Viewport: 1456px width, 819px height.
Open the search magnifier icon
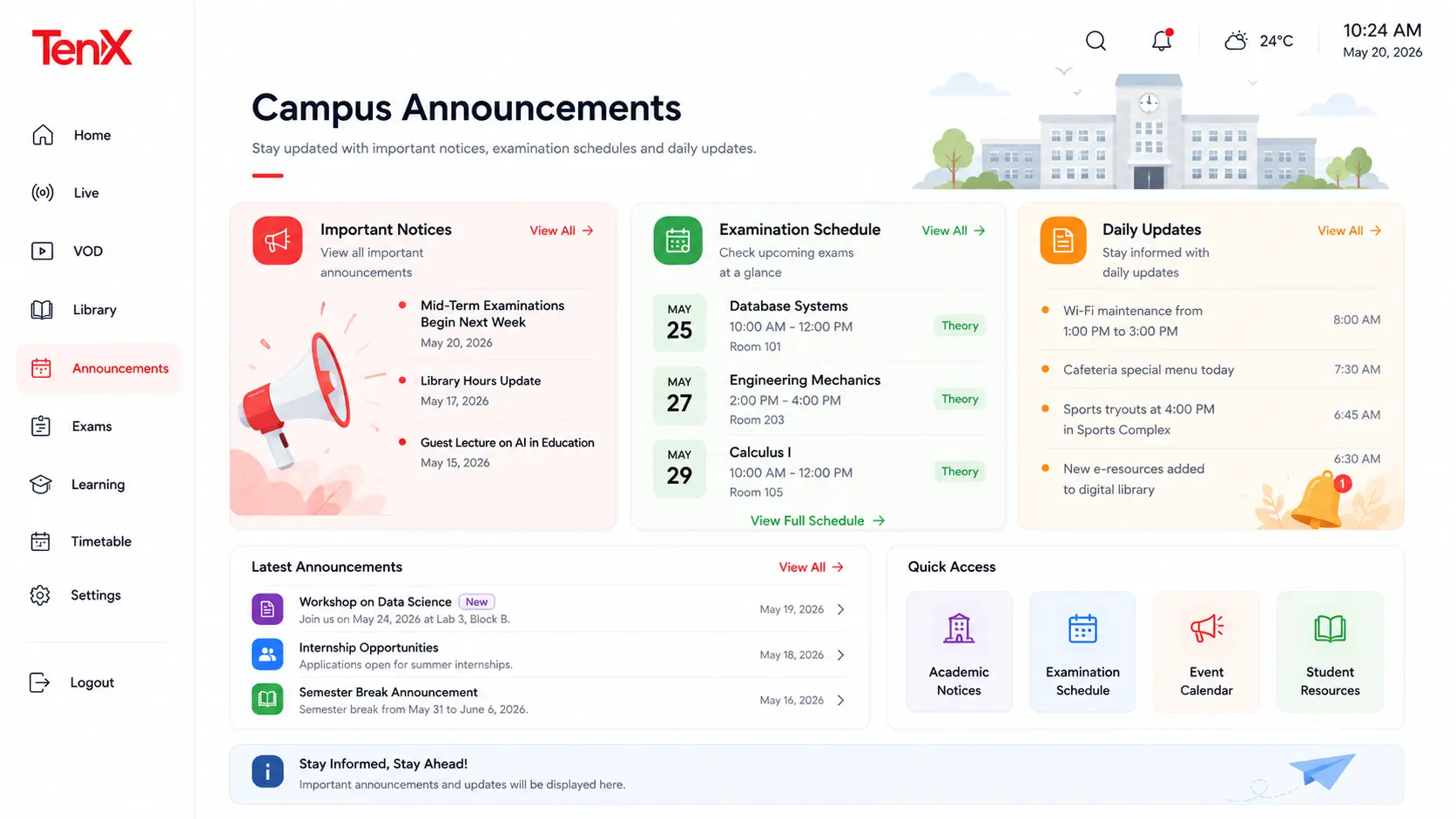point(1095,41)
